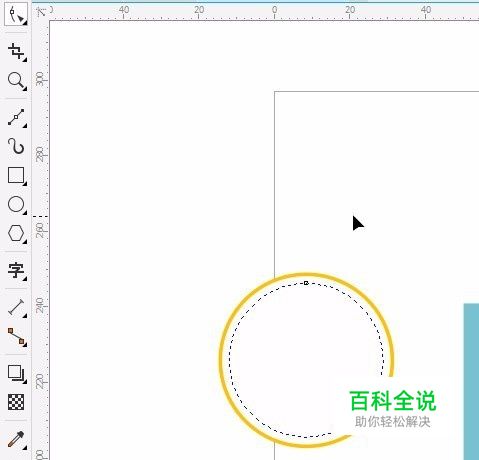Select the Color Eyedropper tool

(x=16, y=439)
